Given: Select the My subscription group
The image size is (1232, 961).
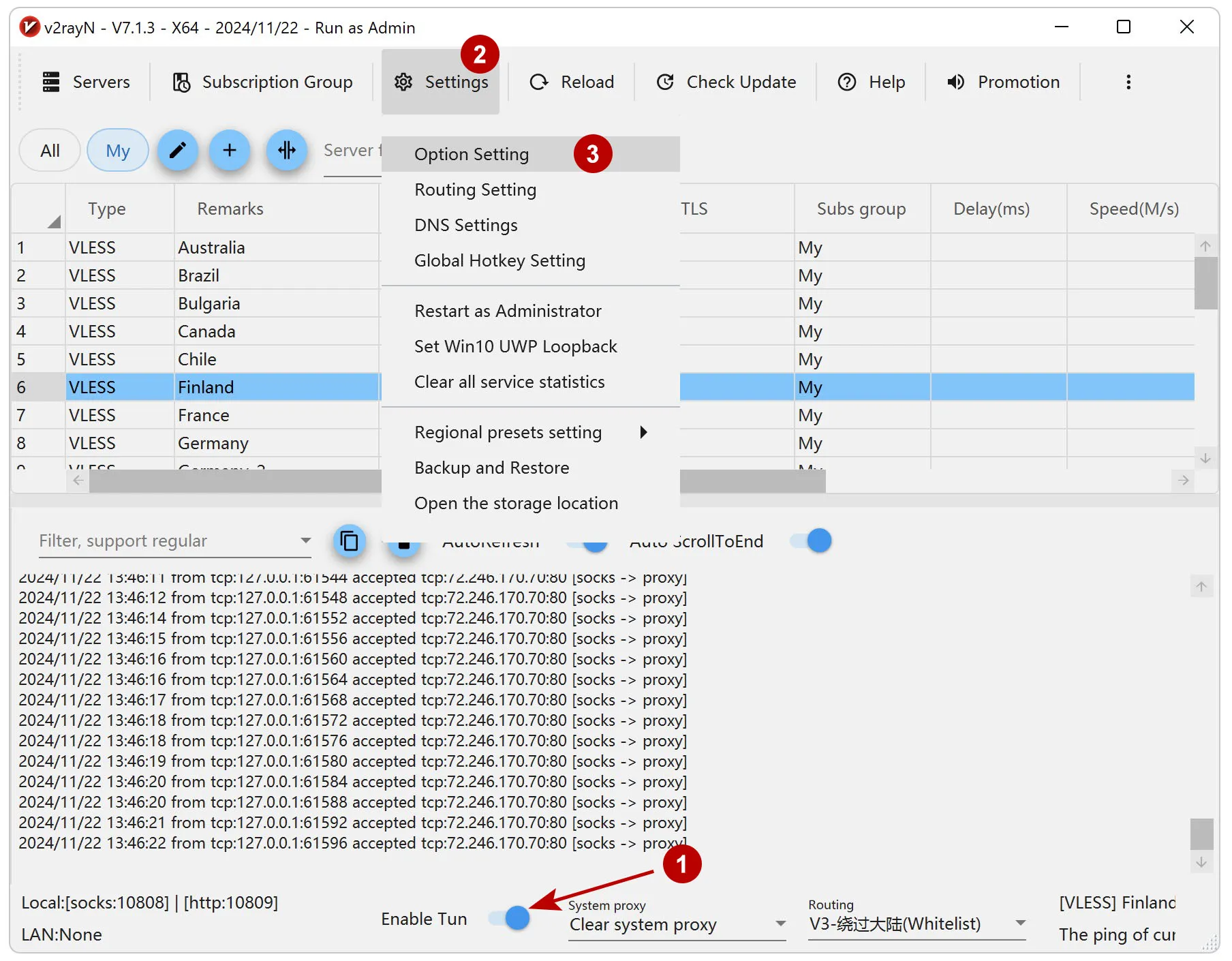Looking at the screenshot, I should pyautogui.click(x=117, y=151).
